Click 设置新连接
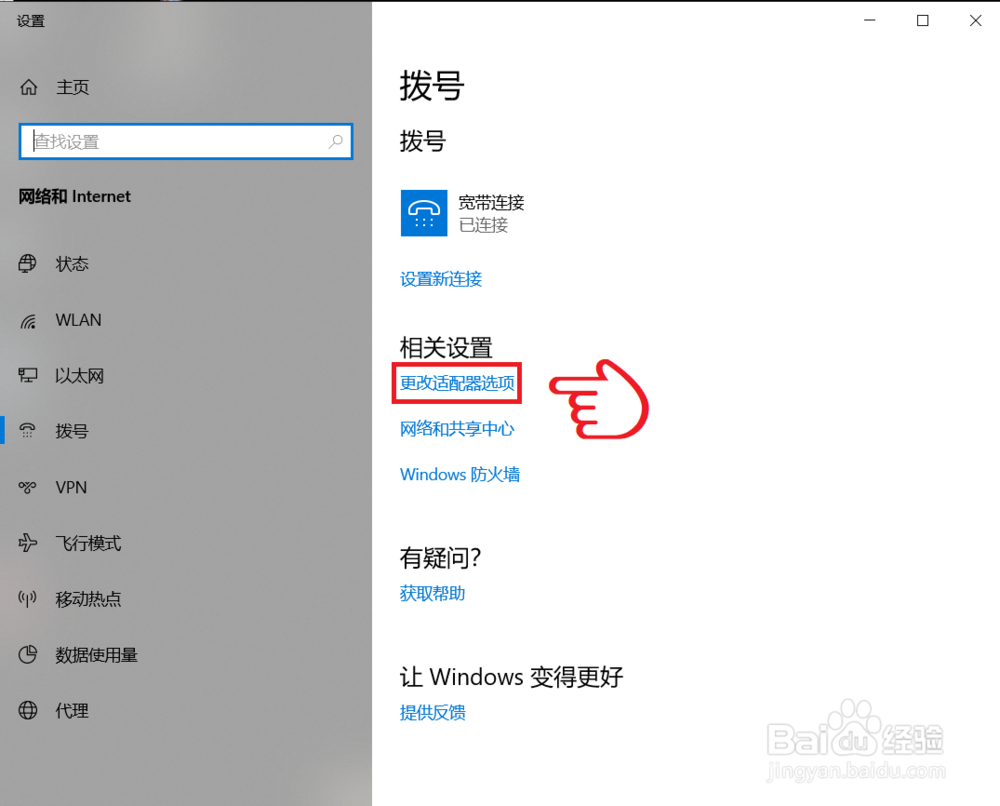This screenshot has width=1000, height=806. [440, 279]
